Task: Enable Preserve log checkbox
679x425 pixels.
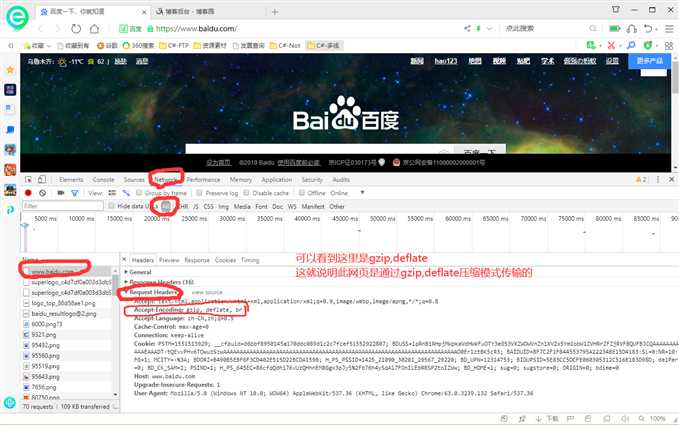Action: coord(199,193)
